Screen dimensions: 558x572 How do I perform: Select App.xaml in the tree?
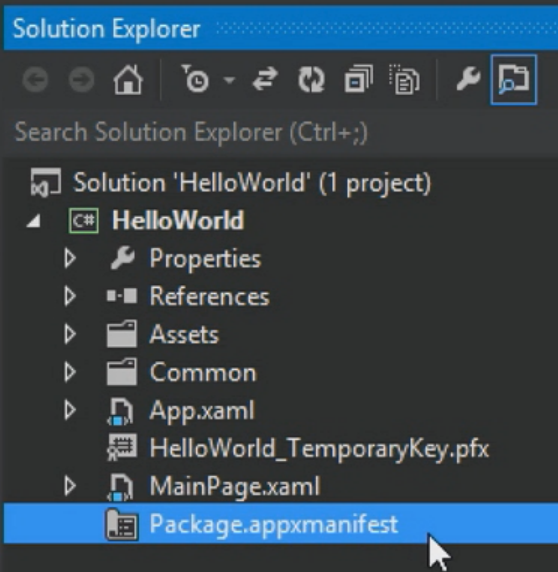pos(202,411)
